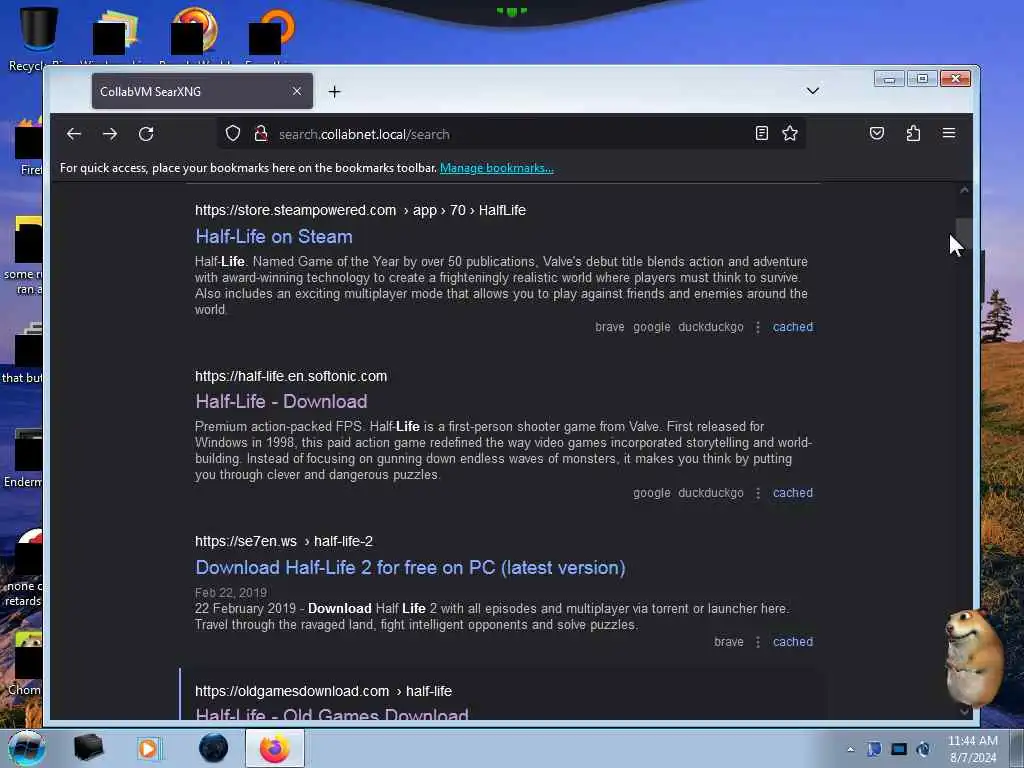Image resolution: width=1024 pixels, height=768 pixels.
Task: Click scrollbar up arrow in browser
Action: point(964,190)
